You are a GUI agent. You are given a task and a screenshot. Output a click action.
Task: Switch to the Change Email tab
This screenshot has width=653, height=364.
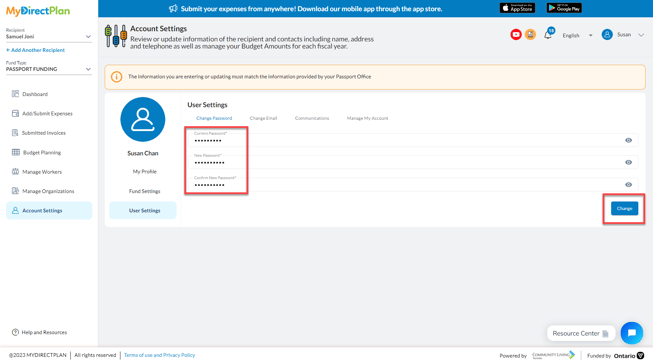click(x=263, y=118)
